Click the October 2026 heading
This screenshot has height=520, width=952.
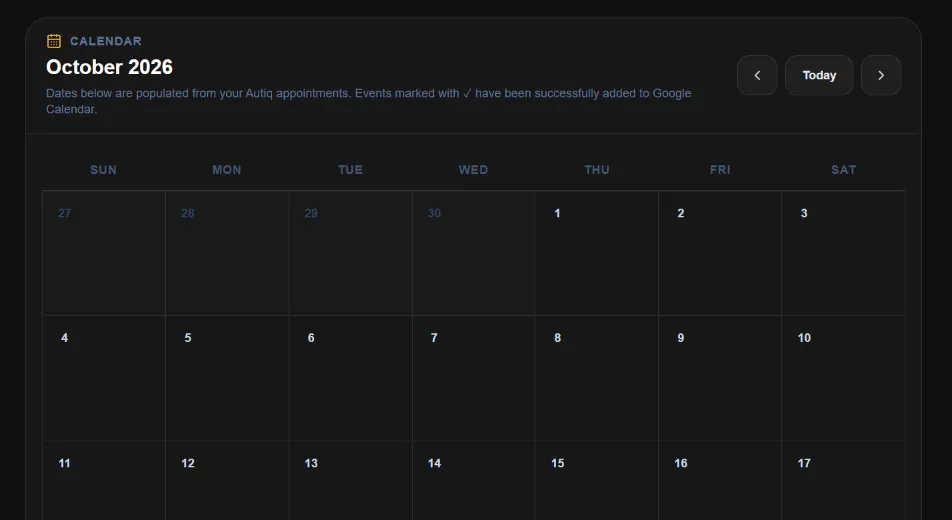click(109, 67)
